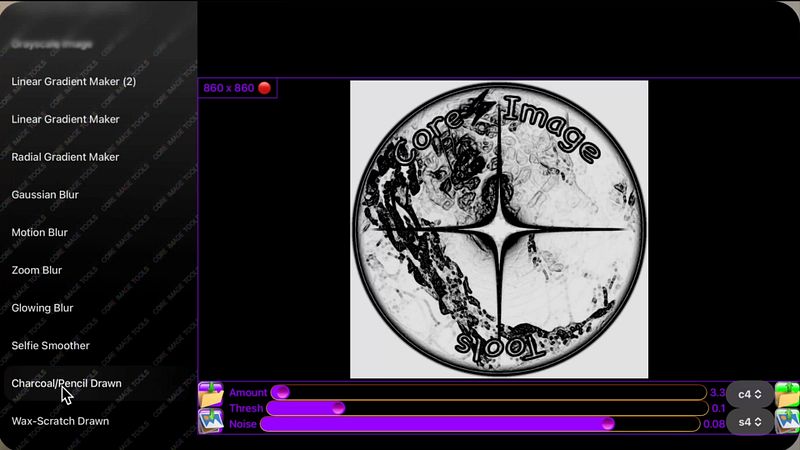Click the purple folder import icon

[211, 394]
